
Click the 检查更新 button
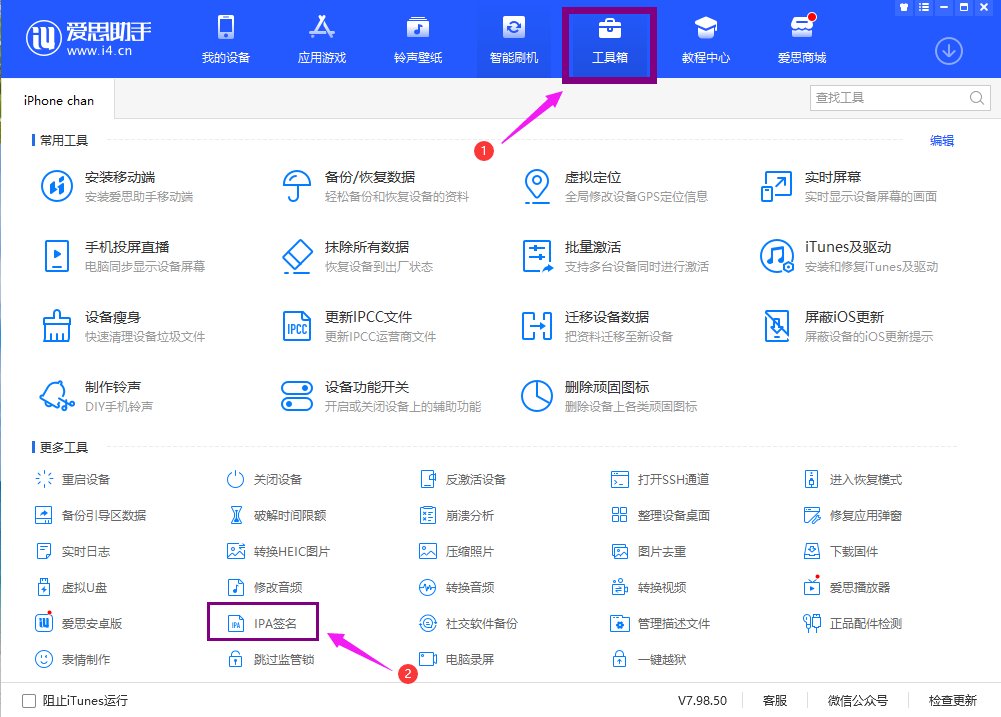[x=952, y=701]
